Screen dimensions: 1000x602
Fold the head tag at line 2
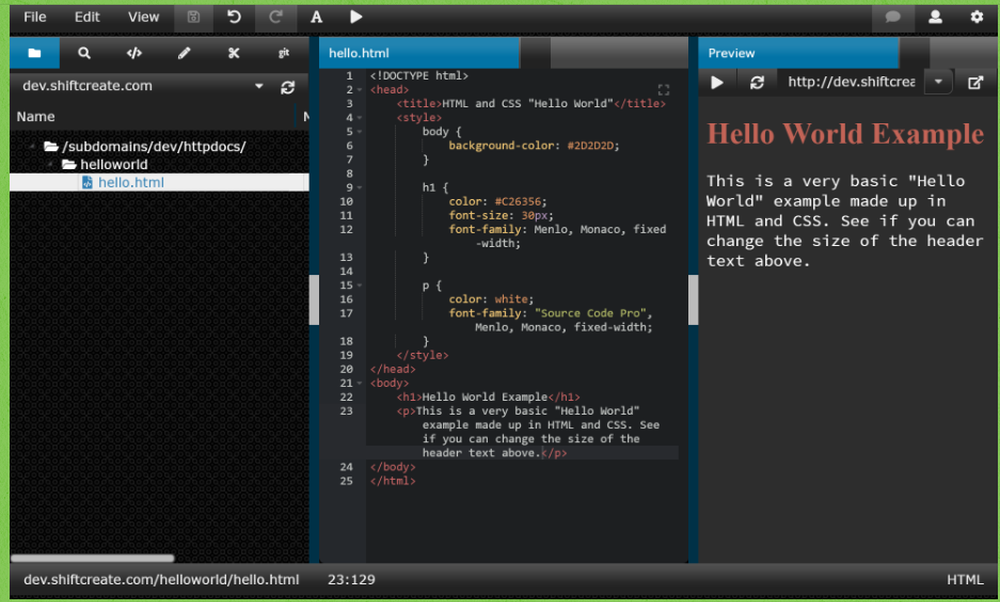coord(360,90)
